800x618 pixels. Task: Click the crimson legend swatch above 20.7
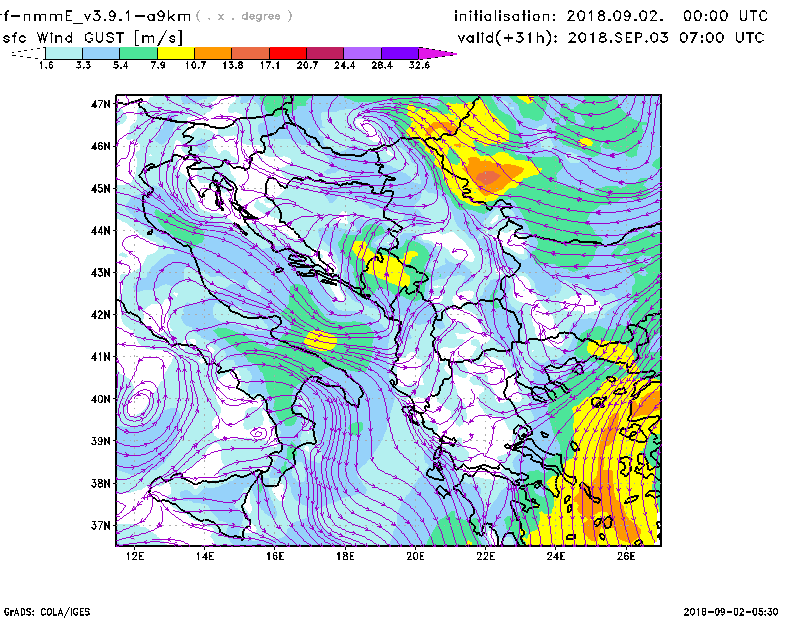[325, 53]
